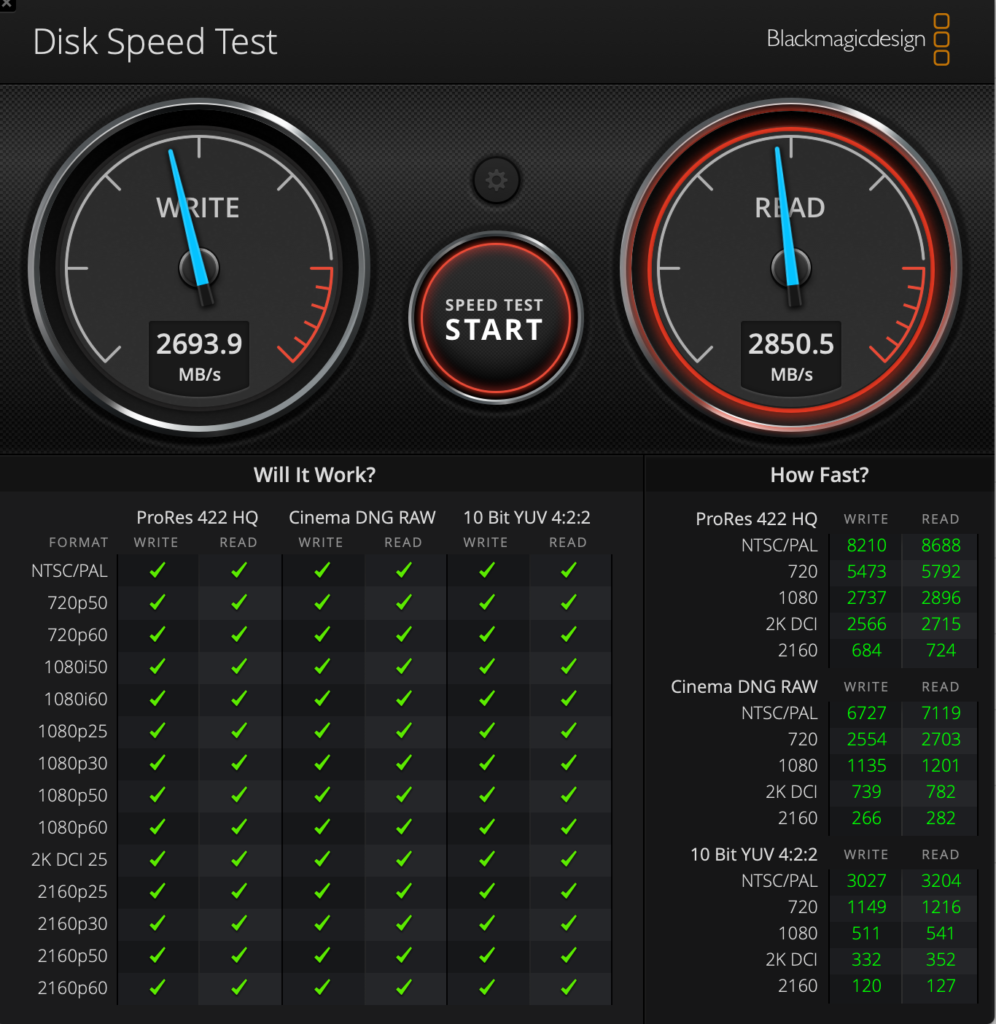Click the Cinema DNG RAW section label in How Fast
Screen dimensions: 996x1024
(744, 687)
